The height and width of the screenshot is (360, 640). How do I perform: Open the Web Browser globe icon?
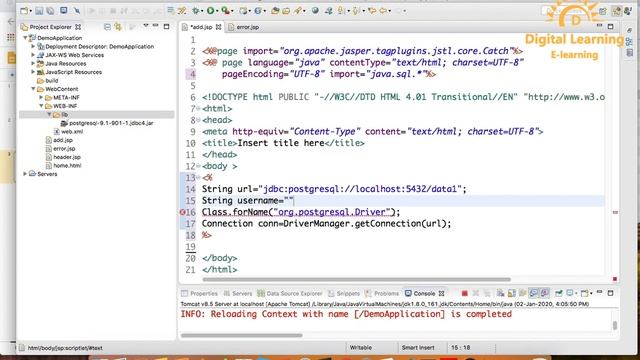(x=315, y=11)
